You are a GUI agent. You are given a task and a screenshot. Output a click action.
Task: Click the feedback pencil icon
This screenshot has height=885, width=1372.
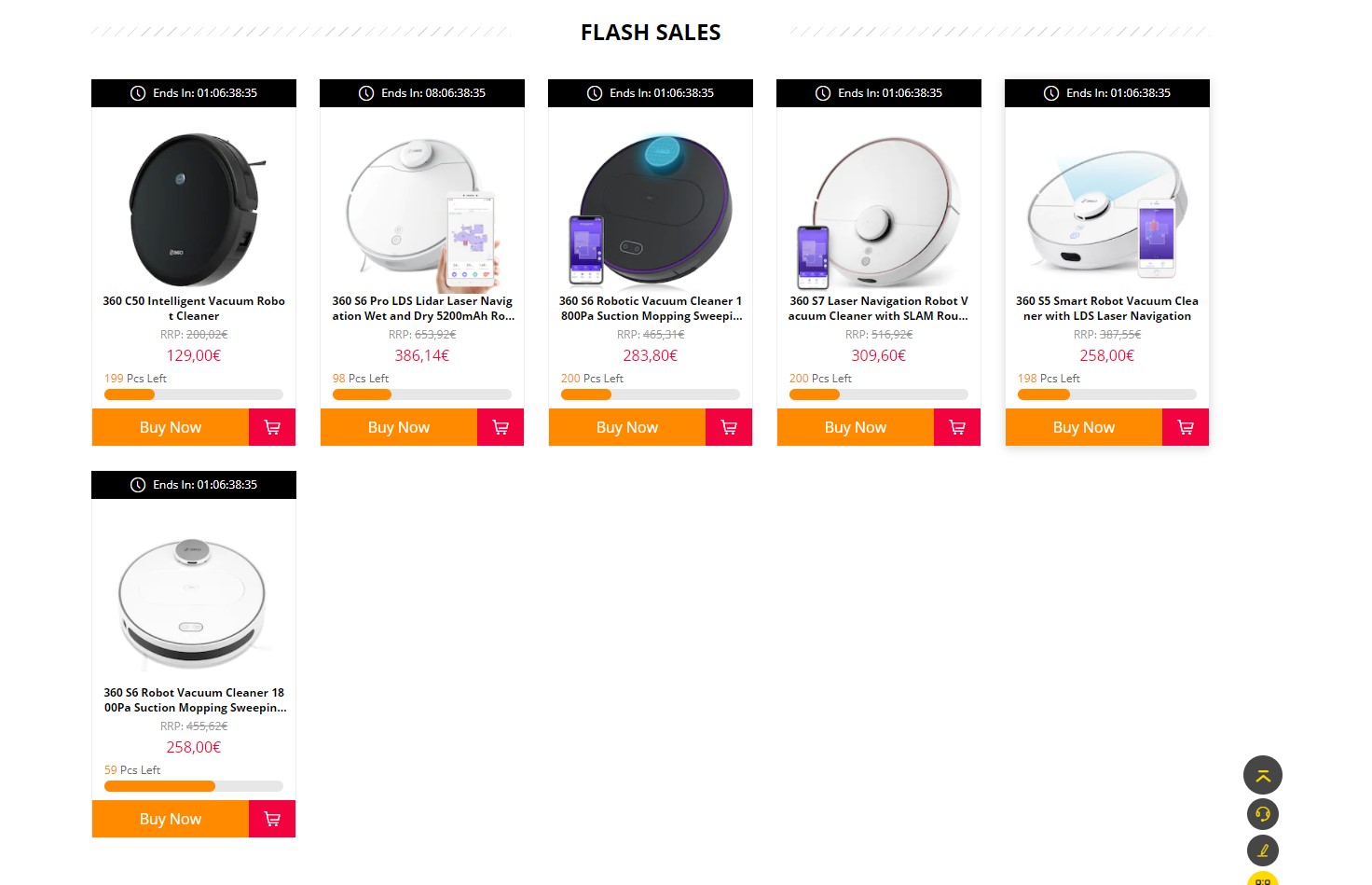1263,850
